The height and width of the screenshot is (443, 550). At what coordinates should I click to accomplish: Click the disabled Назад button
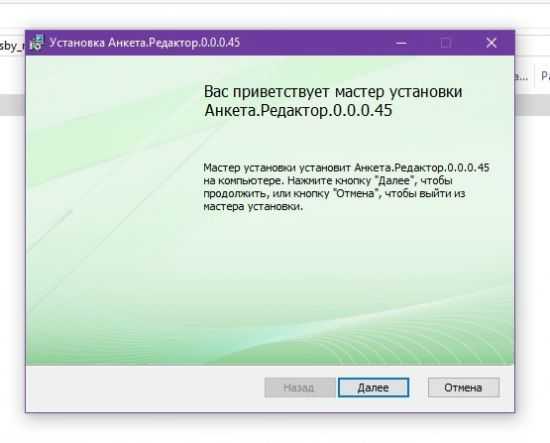(299, 388)
